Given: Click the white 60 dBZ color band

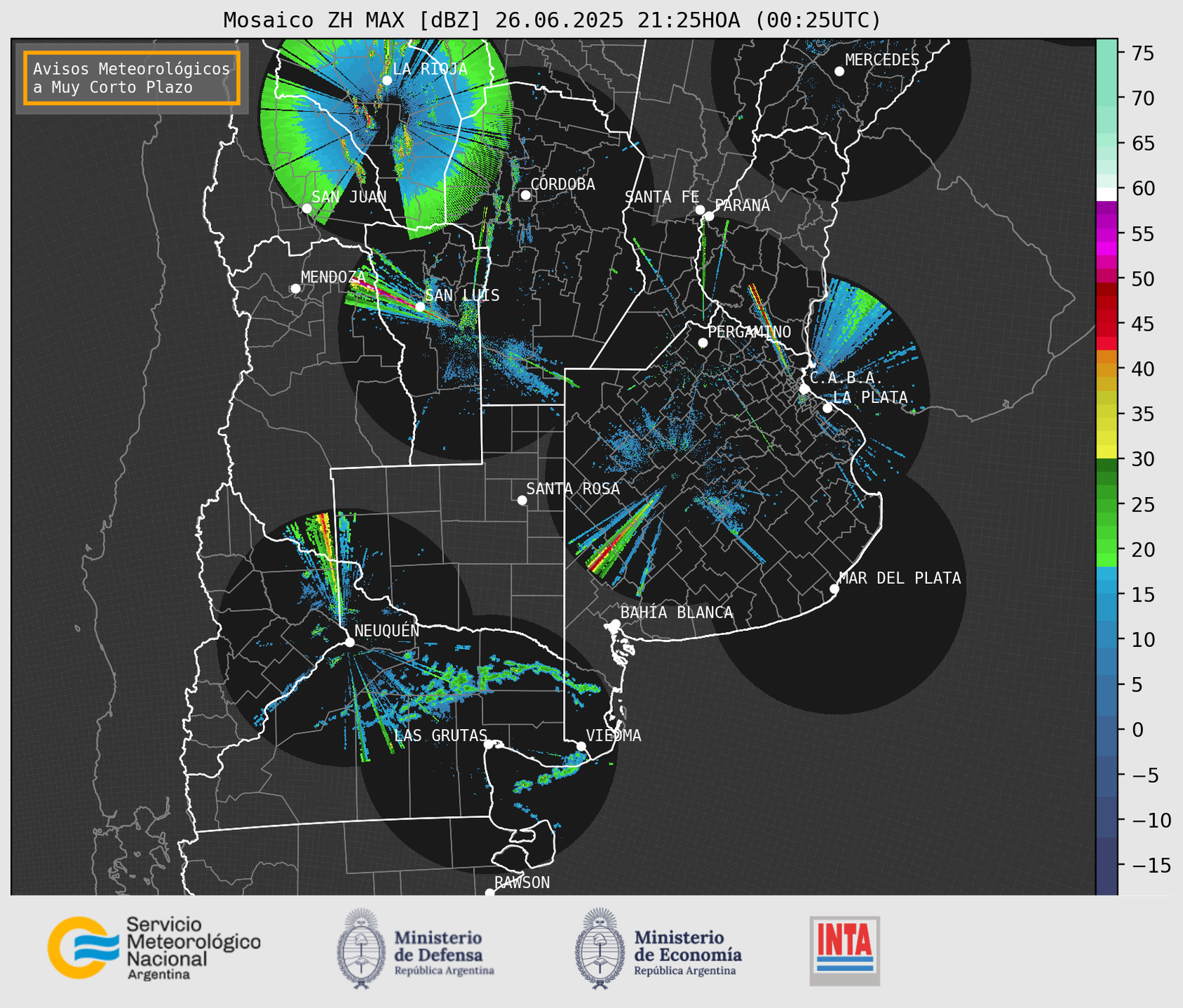Looking at the screenshot, I should click(1107, 193).
